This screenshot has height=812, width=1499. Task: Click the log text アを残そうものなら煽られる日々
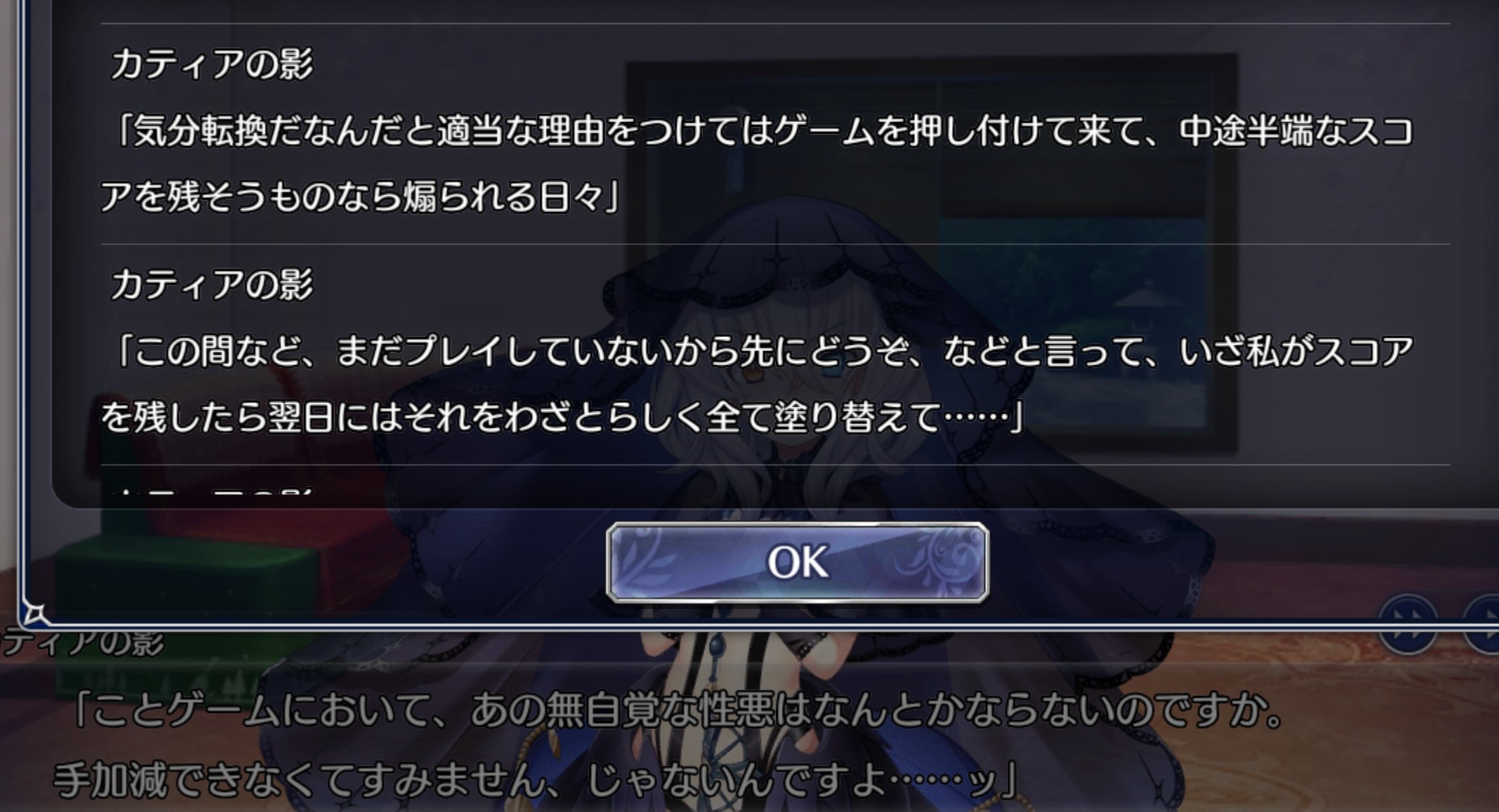[x=360, y=196]
